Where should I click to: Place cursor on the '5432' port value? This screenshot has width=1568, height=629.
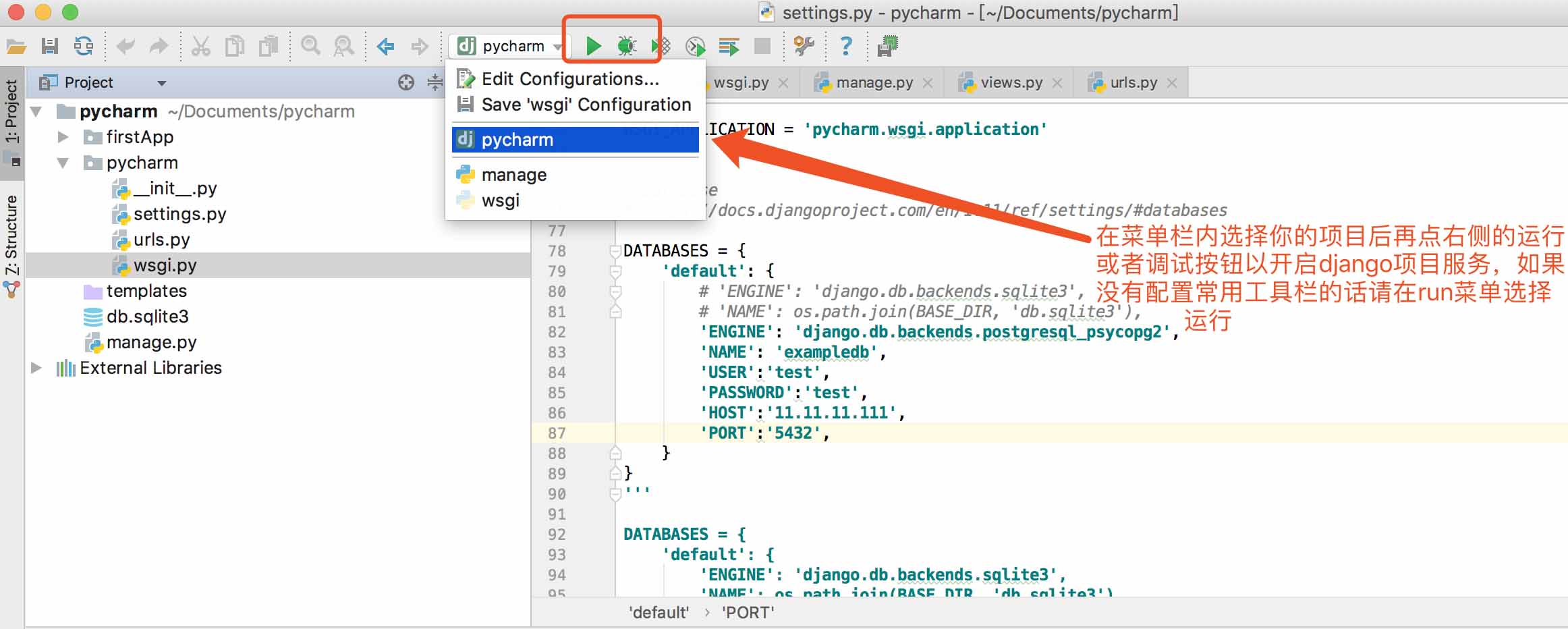(793, 433)
